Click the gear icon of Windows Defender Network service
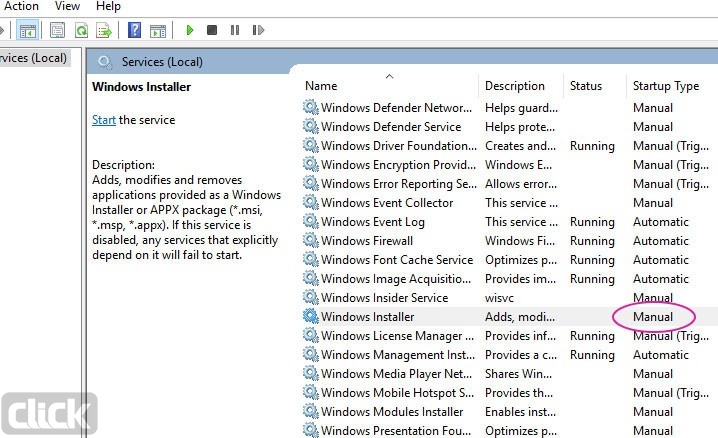 (x=310, y=108)
